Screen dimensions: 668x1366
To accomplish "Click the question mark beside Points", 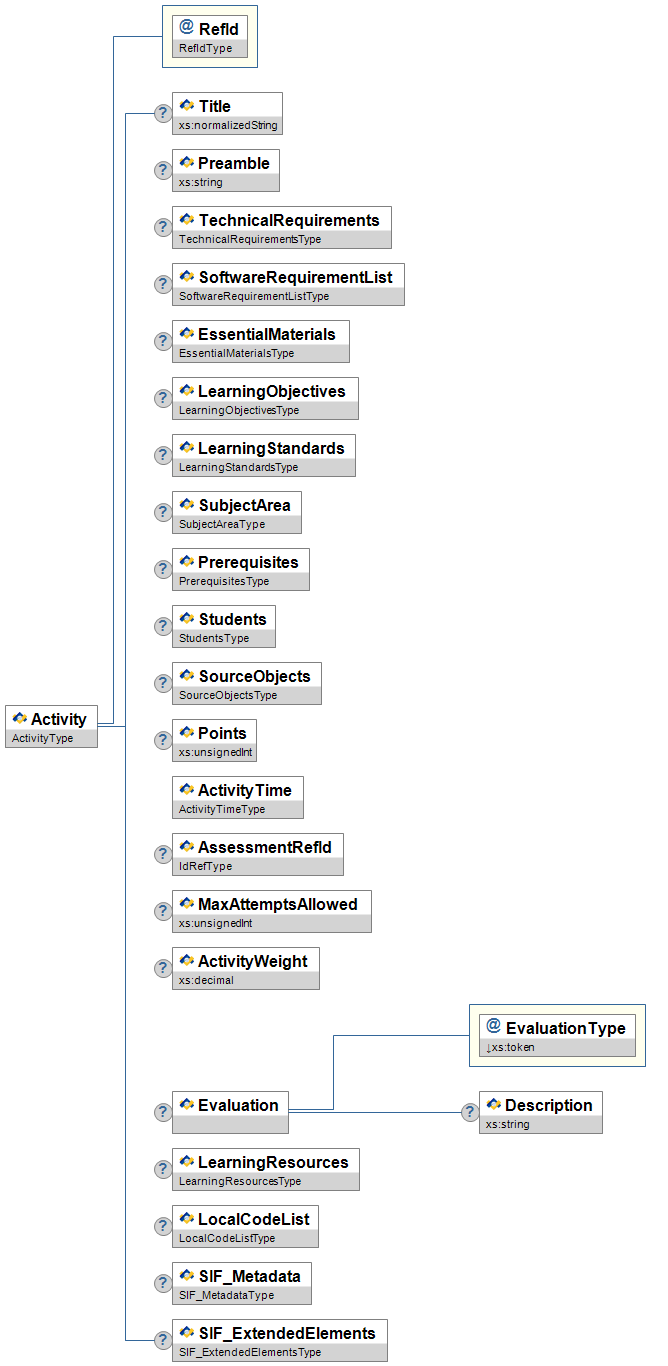I will click(162, 740).
